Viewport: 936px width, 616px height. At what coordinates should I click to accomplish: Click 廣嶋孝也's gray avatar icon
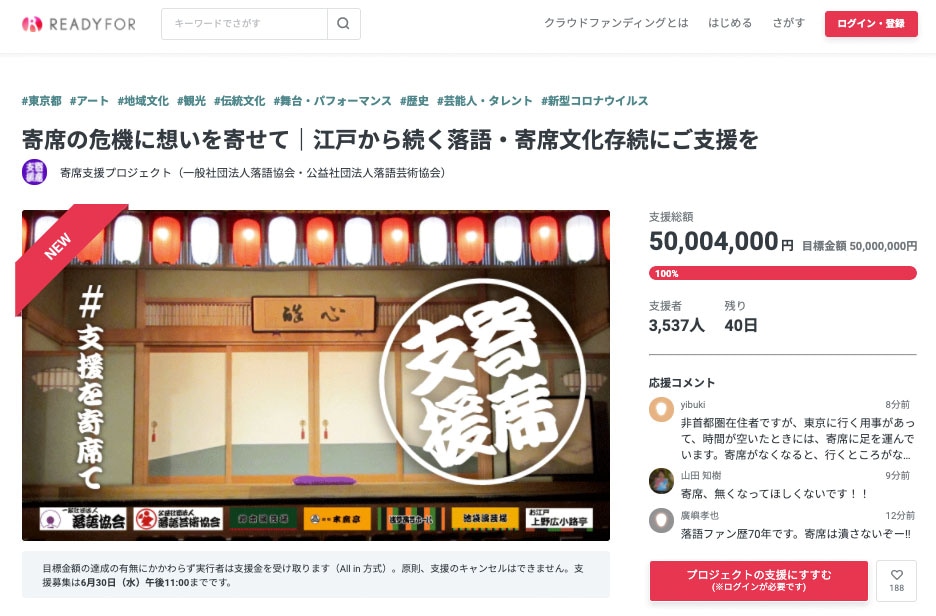point(661,520)
